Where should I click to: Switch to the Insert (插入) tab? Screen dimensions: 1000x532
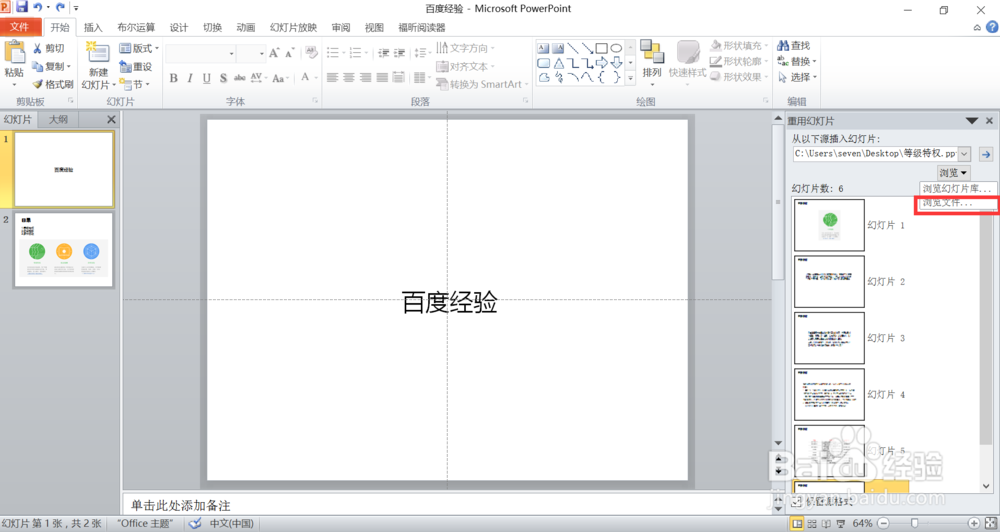93,27
